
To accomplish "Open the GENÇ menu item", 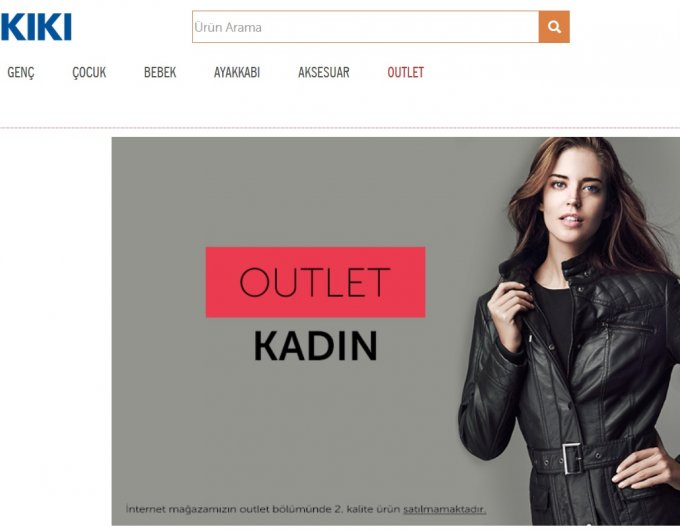I will click(x=21, y=72).
